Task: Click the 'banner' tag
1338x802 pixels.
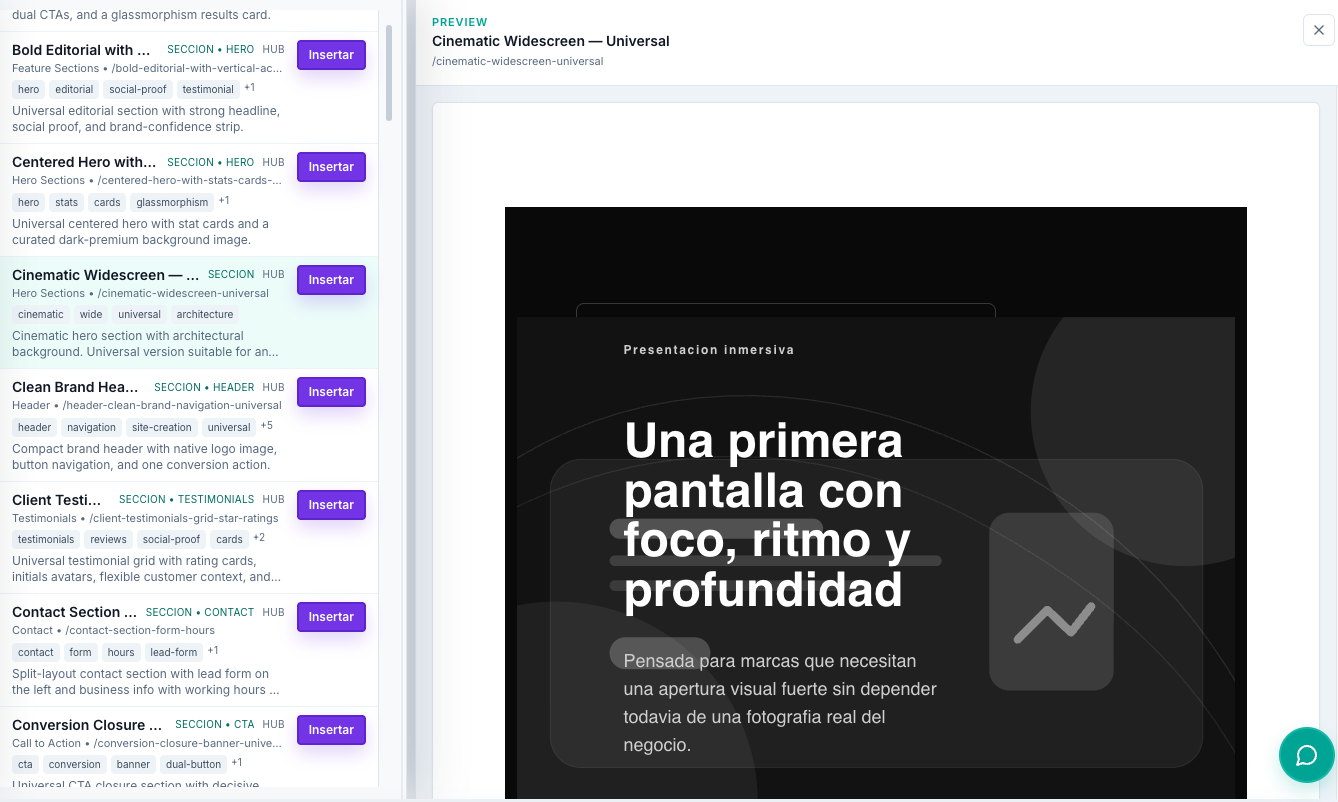Action: point(133,764)
